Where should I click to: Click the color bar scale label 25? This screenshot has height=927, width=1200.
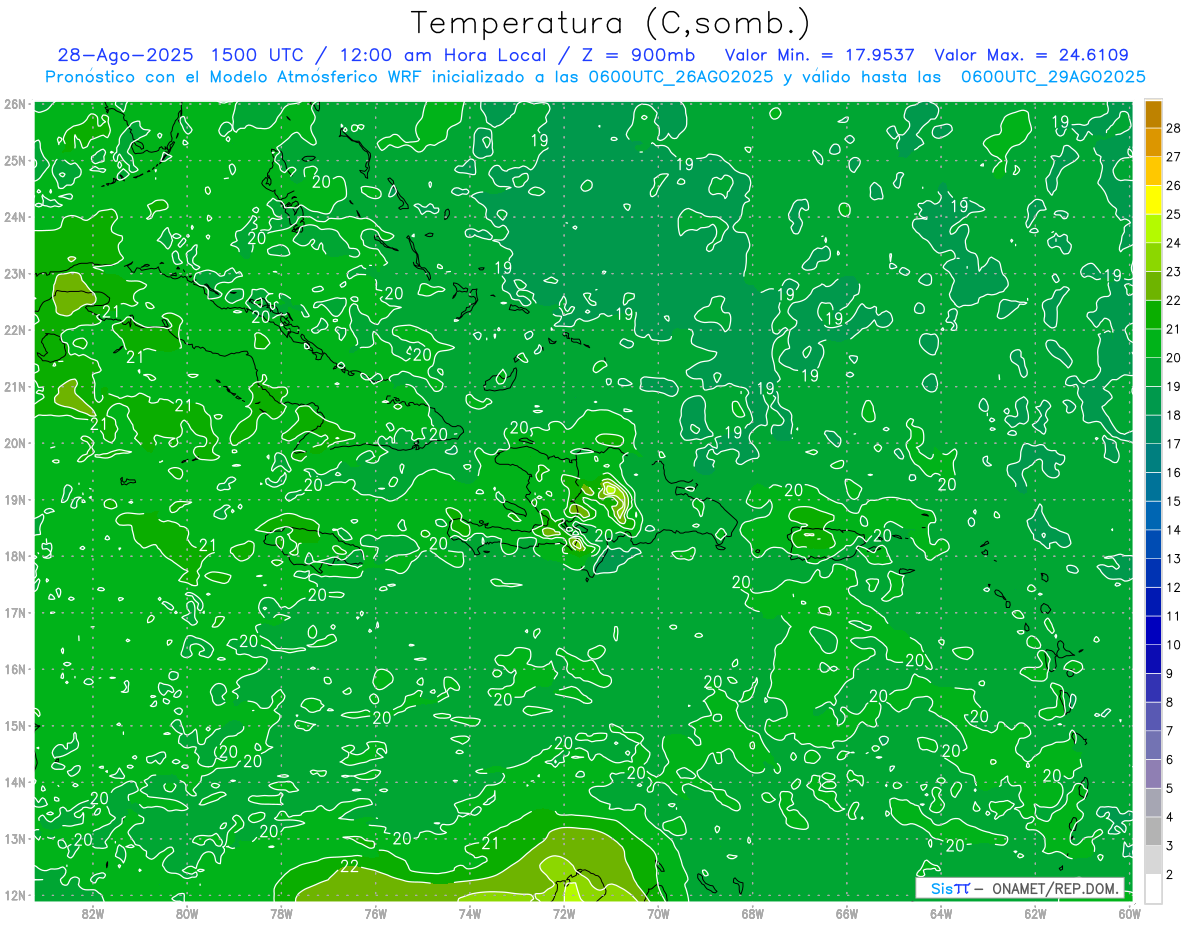pos(1174,214)
